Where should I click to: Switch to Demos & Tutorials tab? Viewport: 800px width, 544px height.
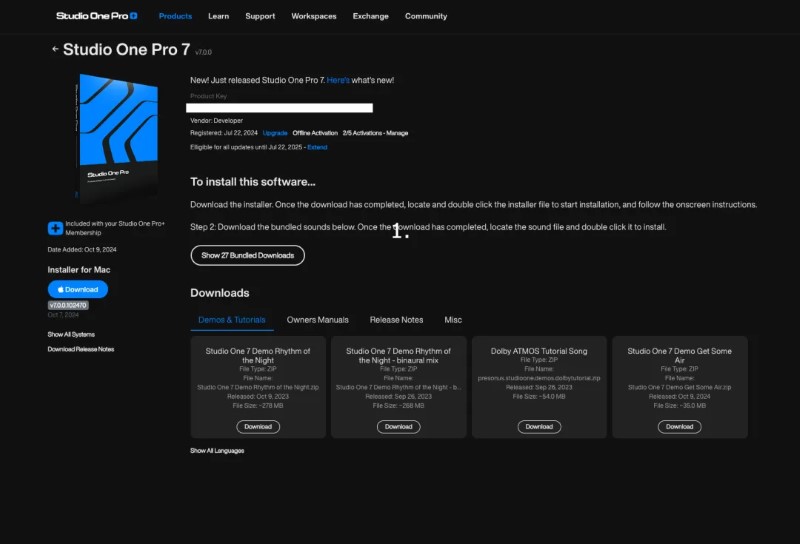[232, 320]
